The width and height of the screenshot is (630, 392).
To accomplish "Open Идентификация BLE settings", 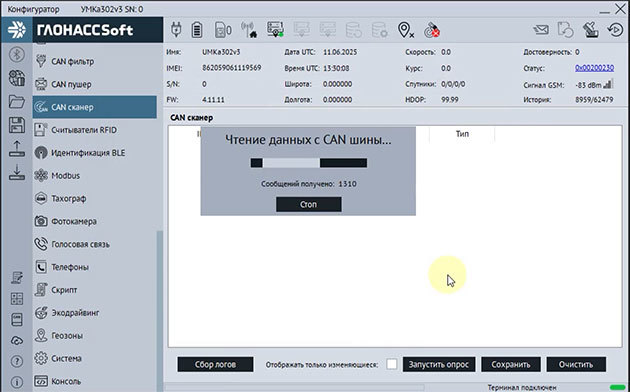I will [94, 153].
